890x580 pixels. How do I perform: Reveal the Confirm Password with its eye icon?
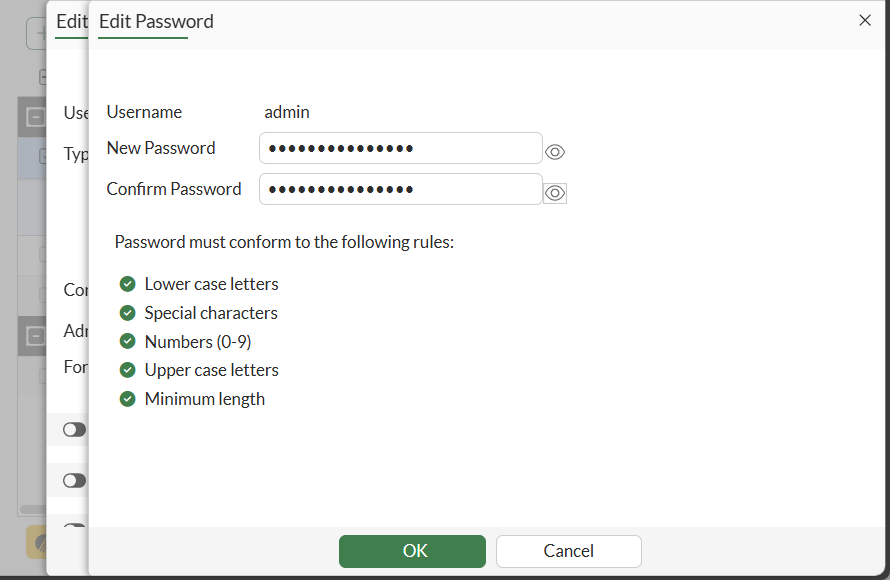(x=555, y=193)
